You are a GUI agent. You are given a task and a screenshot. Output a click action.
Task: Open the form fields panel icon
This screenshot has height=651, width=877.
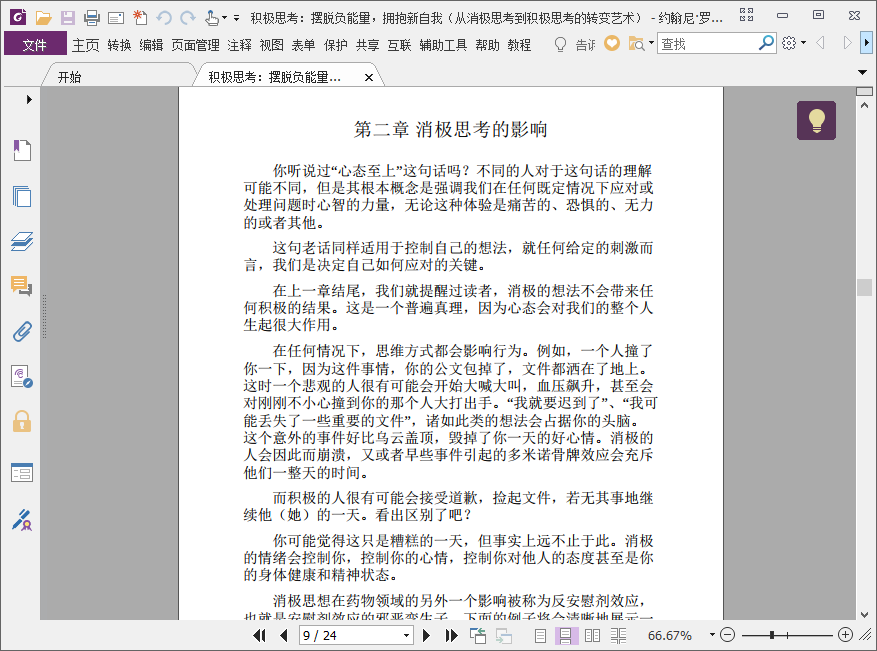tap(22, 473)
